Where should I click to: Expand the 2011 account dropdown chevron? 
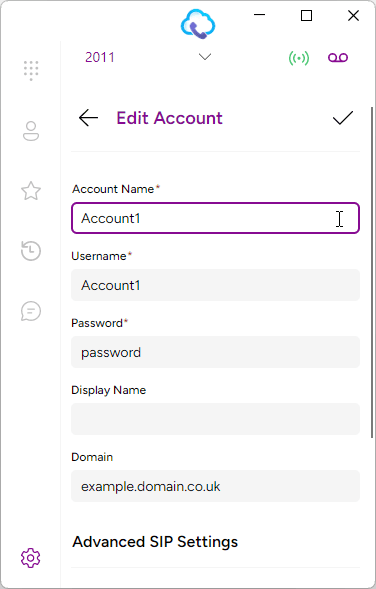(205, 57)
